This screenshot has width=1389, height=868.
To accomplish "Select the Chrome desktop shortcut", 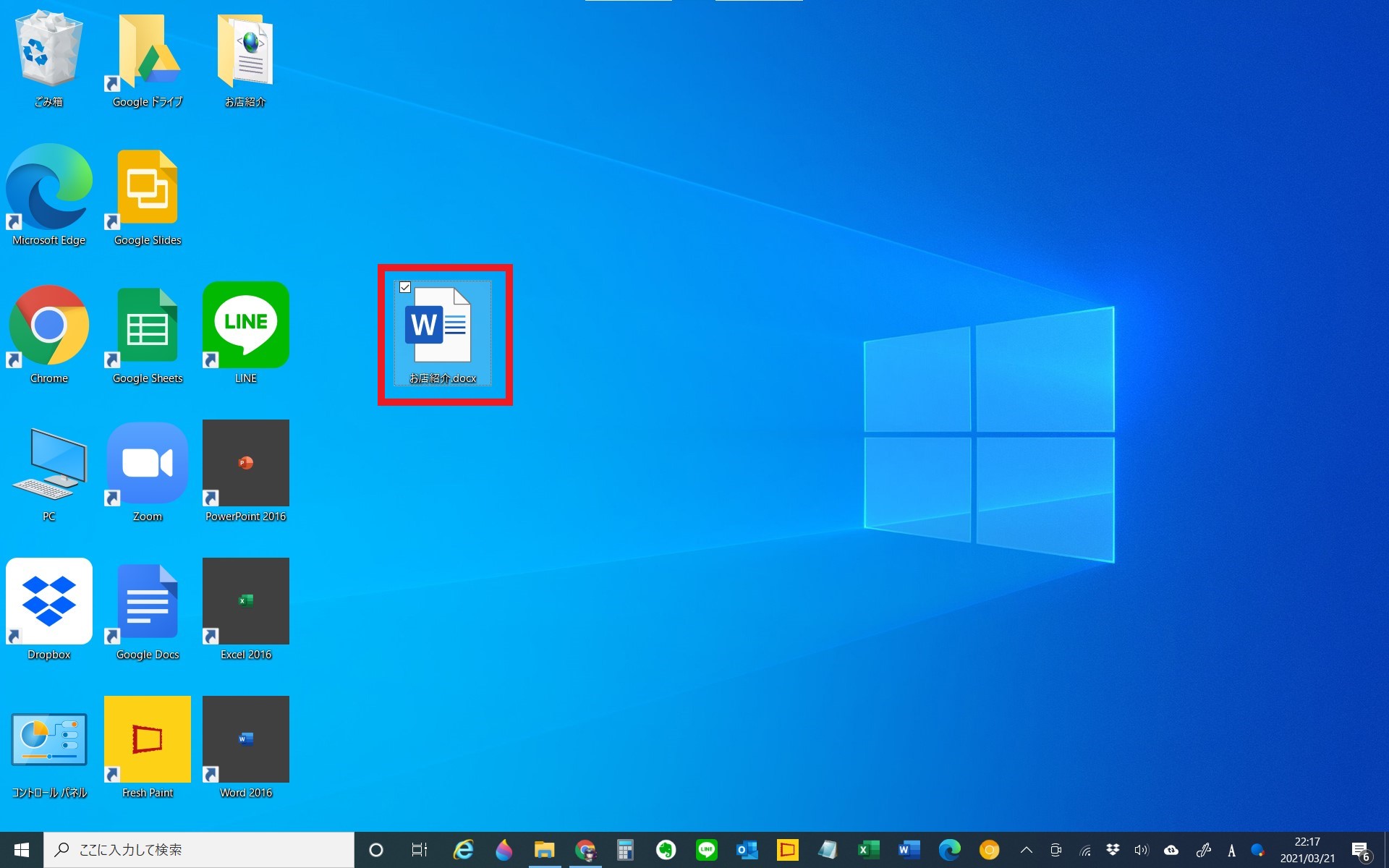I will (x=49, y=333).
